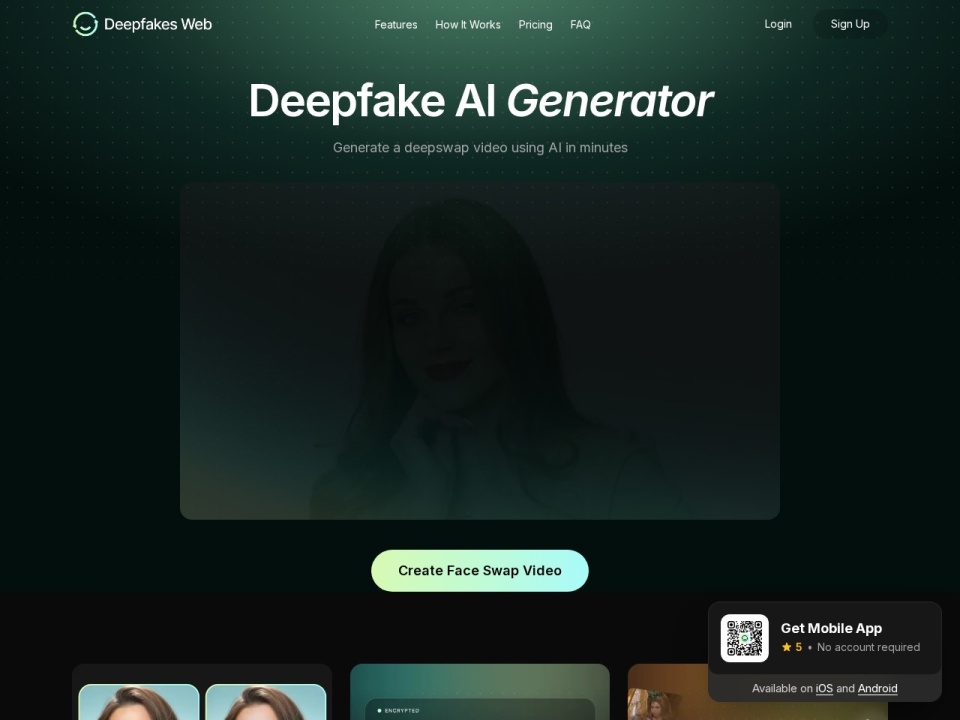This screenshot has height=720, width=960.
Task: Click the Get Mobile App title
Action: [831, 628]
